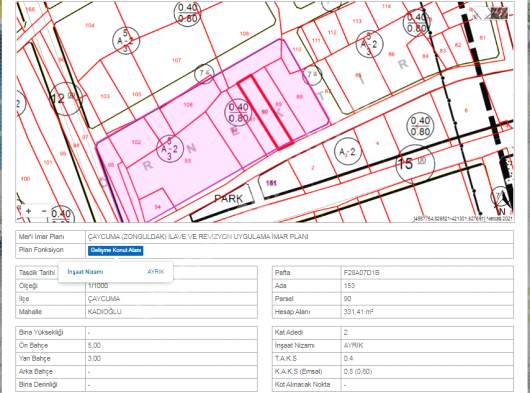Image resolution: width=530 pixels, height=393 pixels.
Task: Switch to the satellite imagery basemap thumbnail
Action: [x=499, y=13]
